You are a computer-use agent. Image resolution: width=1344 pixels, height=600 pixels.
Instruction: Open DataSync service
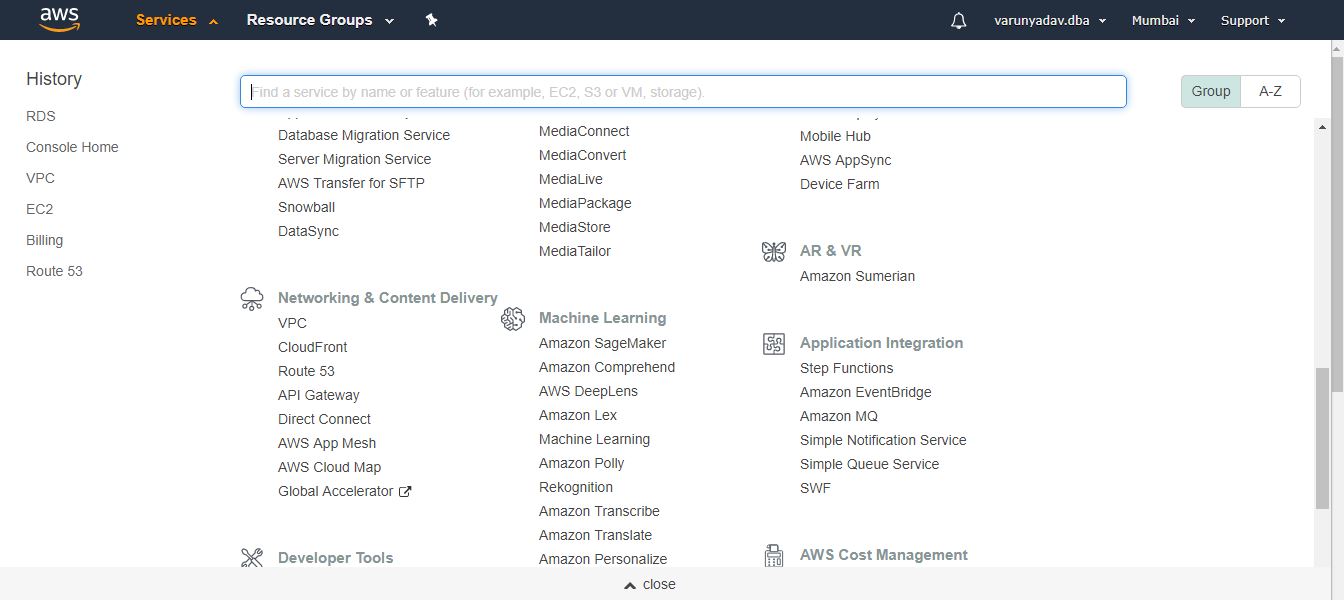[308, 231]
